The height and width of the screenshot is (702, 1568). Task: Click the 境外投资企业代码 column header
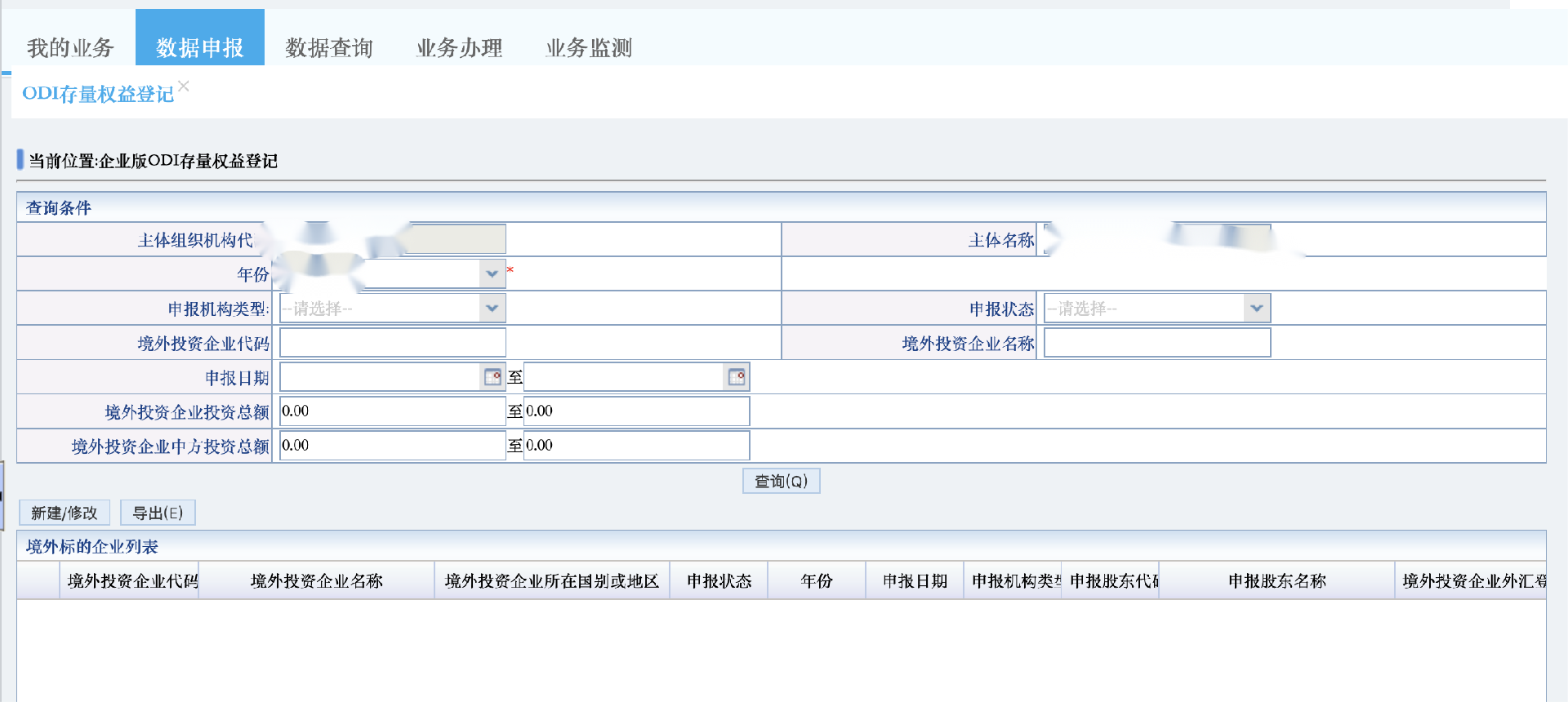pyautogui.click(x=129, y=580)
